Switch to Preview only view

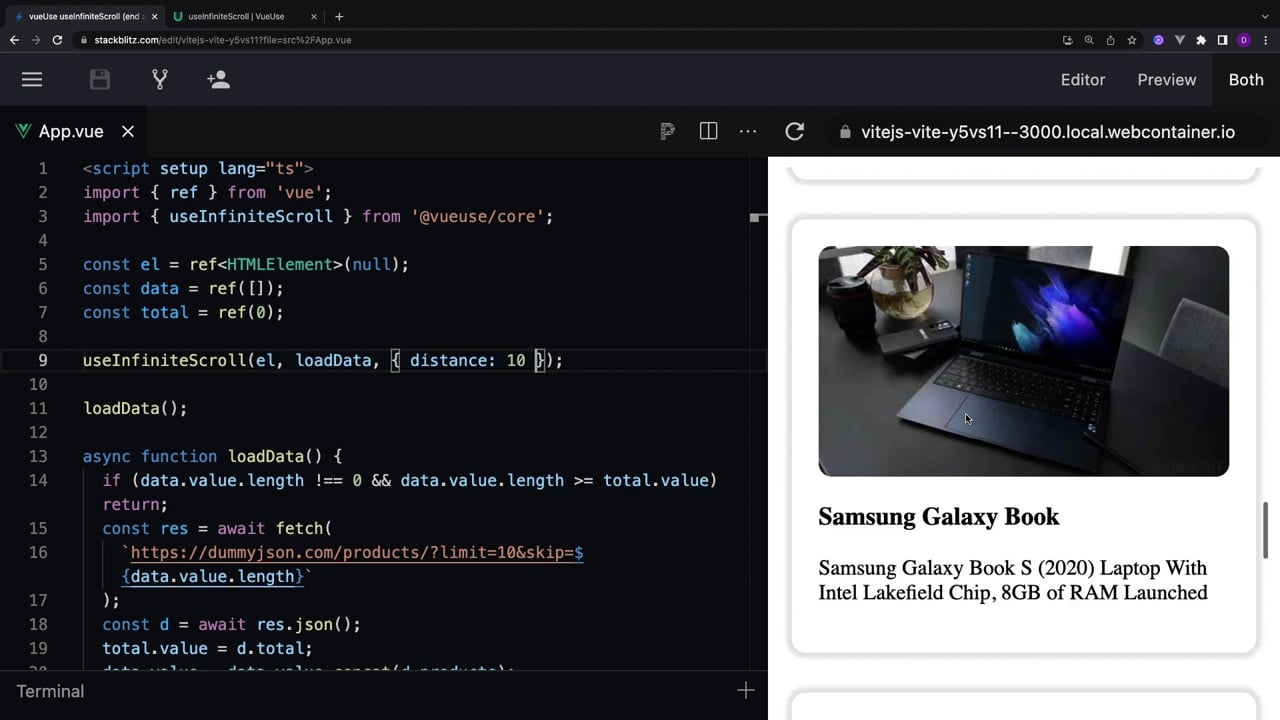tap(1167, 80)
